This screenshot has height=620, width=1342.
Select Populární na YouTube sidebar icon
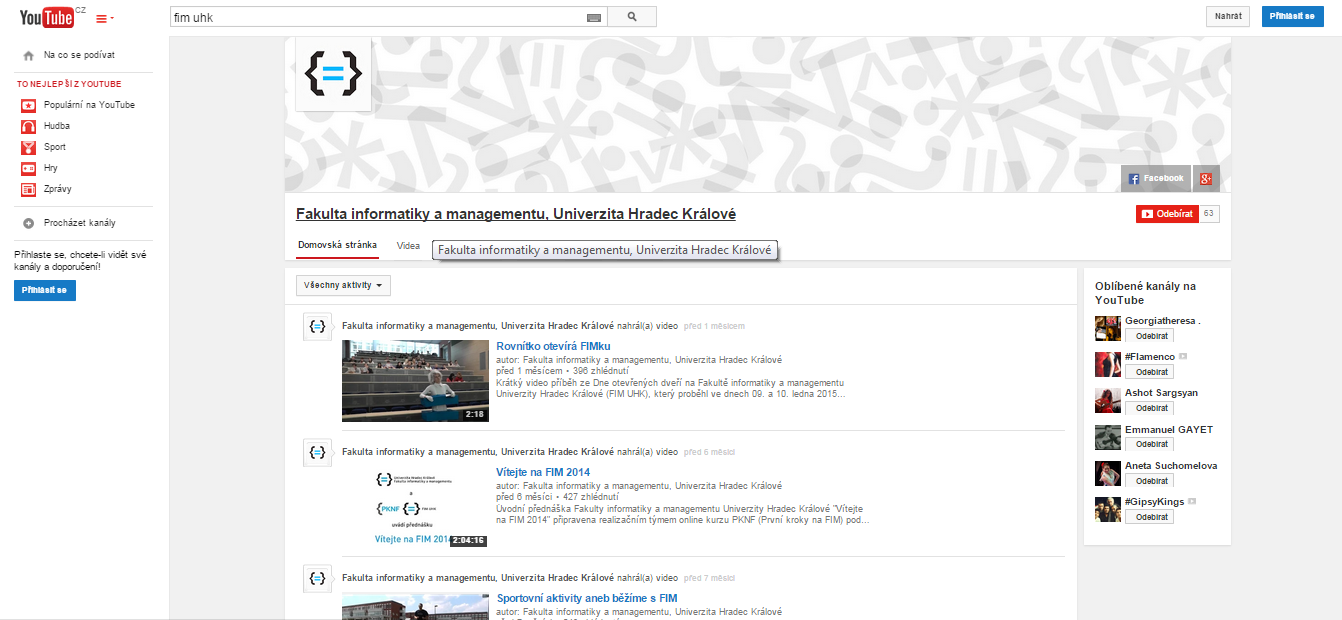(29, 105)
